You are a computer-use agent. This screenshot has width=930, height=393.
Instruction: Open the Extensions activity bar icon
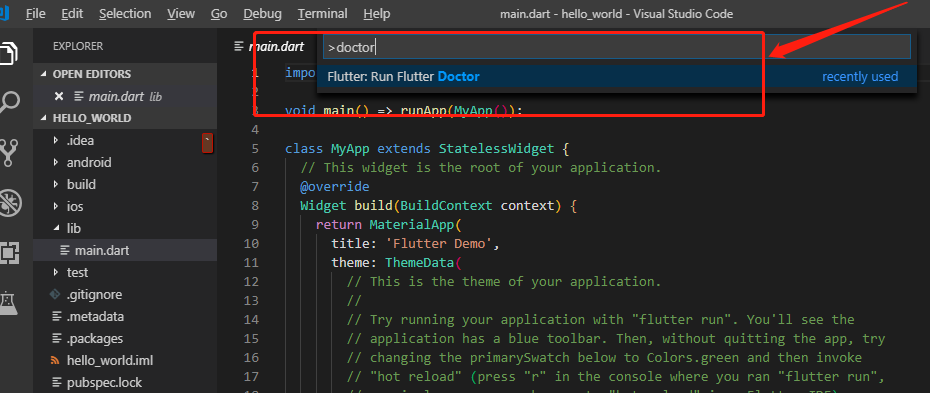(x=9, y=253)
